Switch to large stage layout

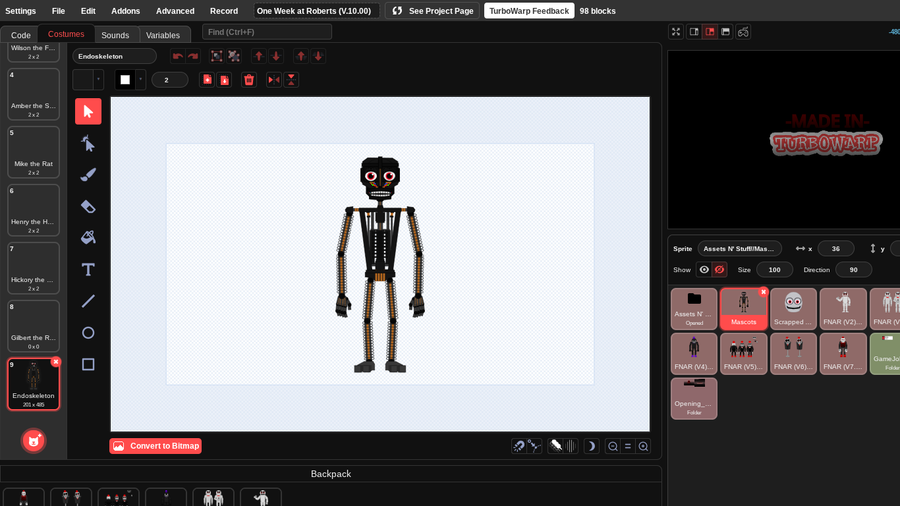(x=710, y=32)
